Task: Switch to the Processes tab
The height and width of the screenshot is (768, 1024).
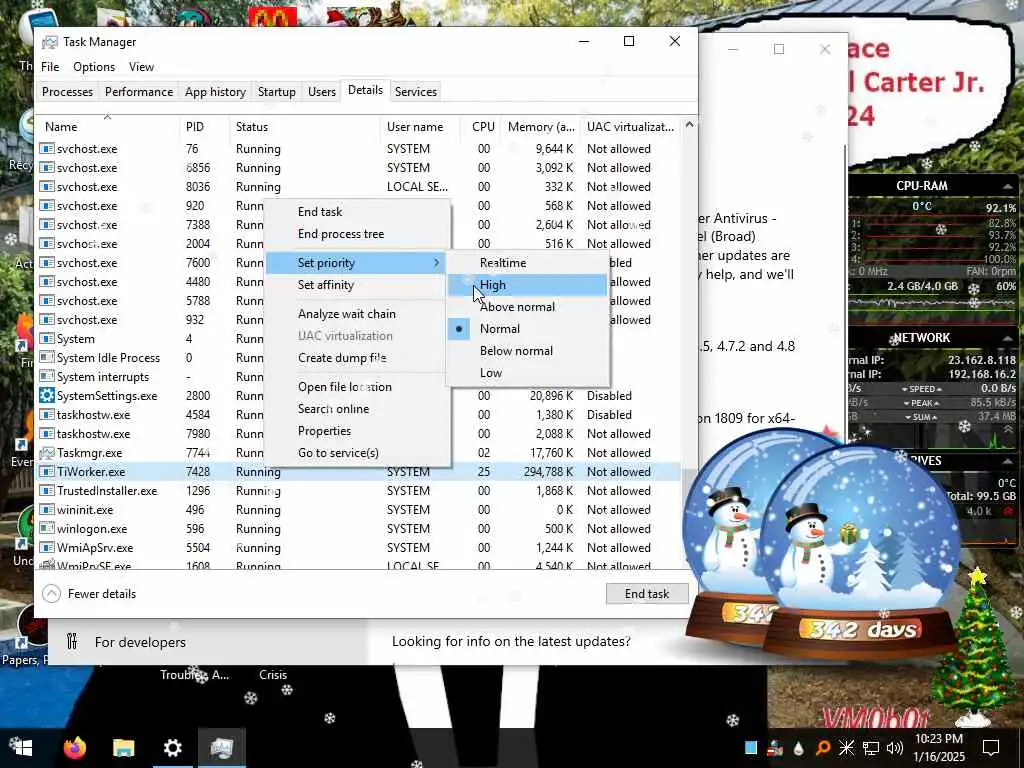Action: point(67,91)
